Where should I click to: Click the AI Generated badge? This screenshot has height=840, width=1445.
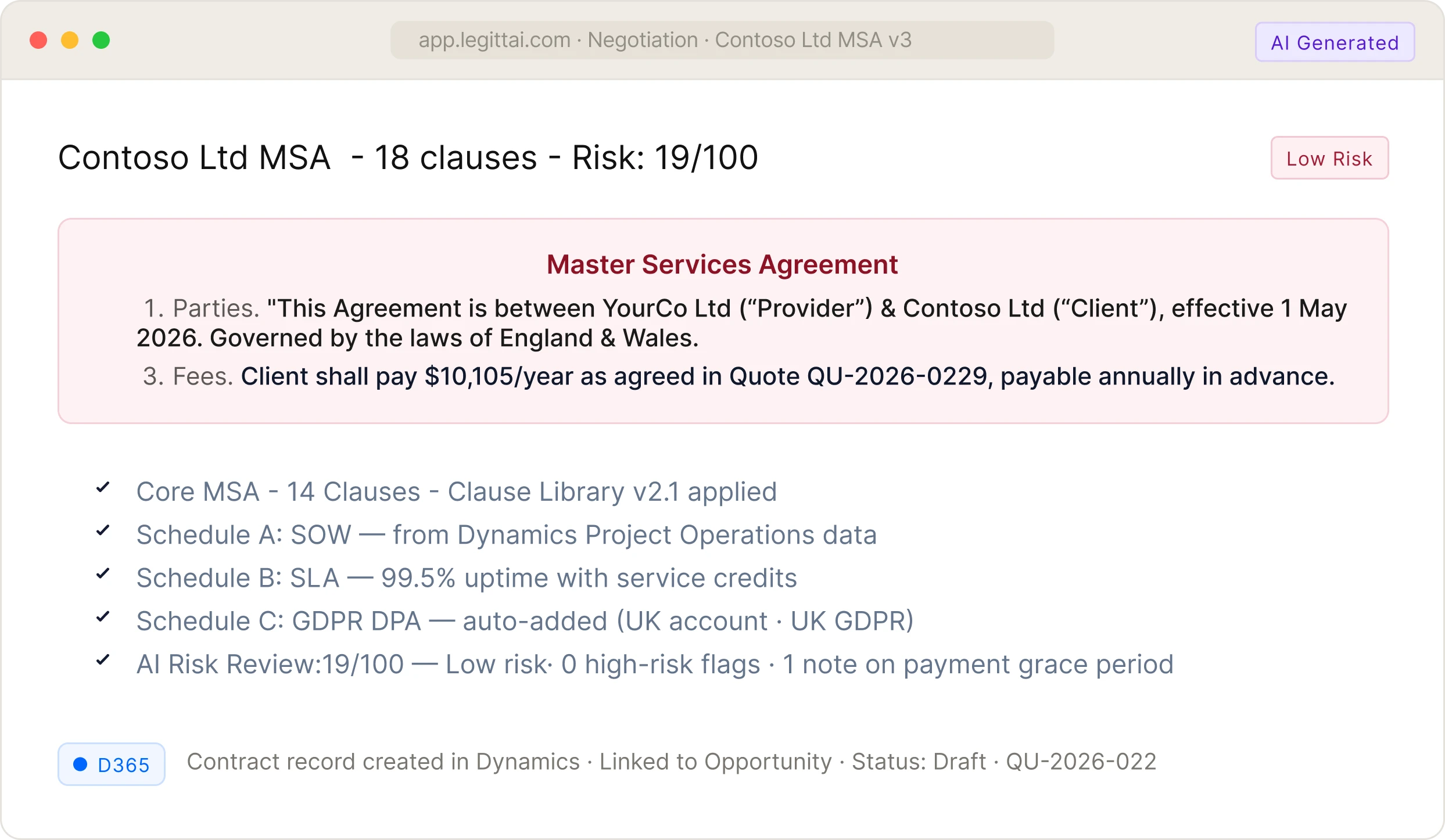(1335, 41)
